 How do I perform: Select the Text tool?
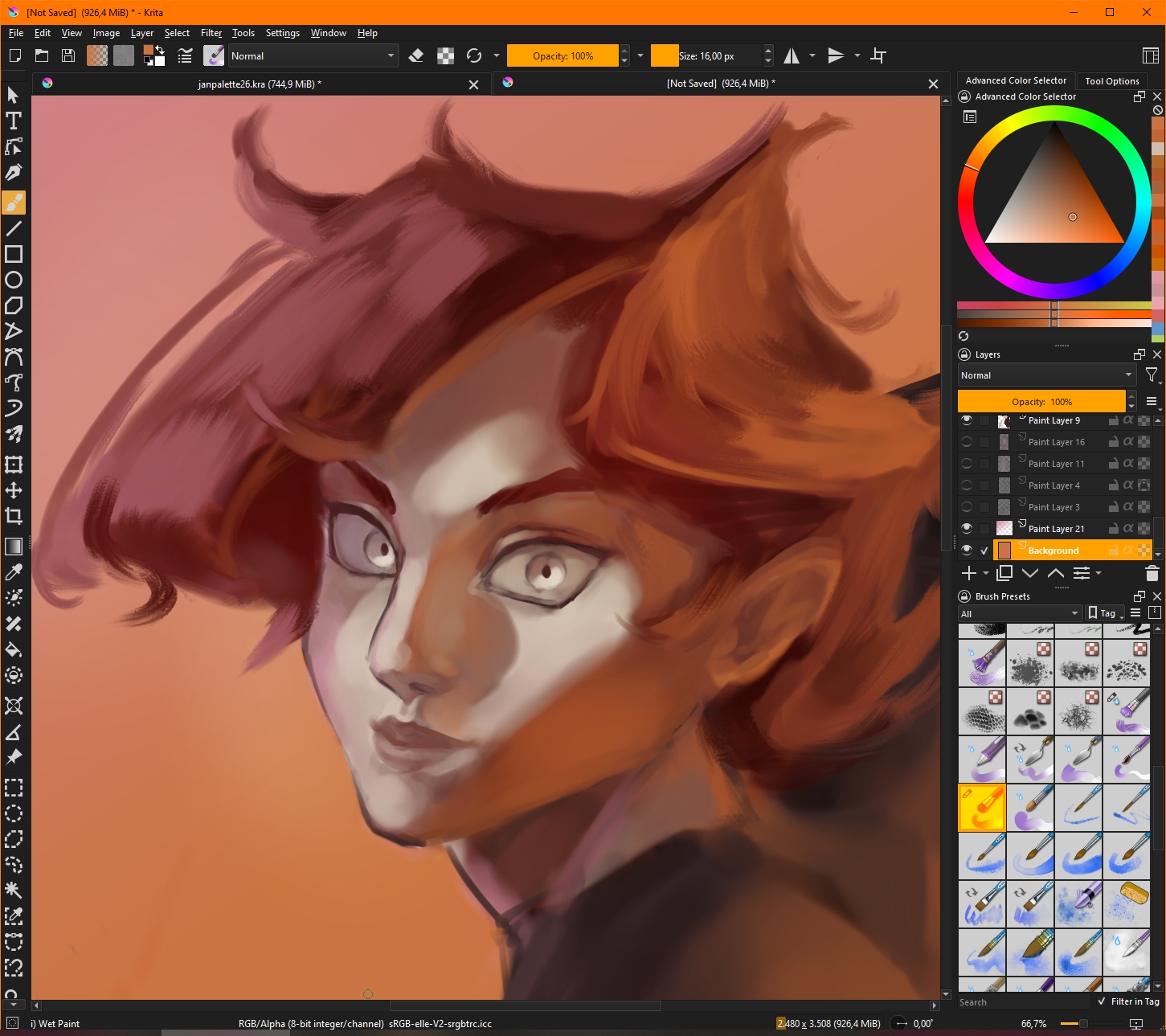(x=14, y=121)
